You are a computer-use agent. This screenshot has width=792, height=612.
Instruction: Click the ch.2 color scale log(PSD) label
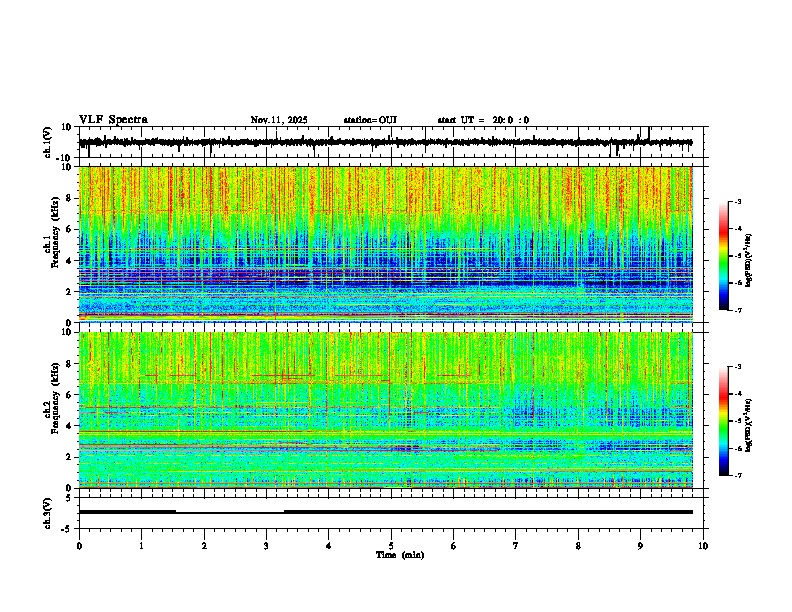click(749, 425)
